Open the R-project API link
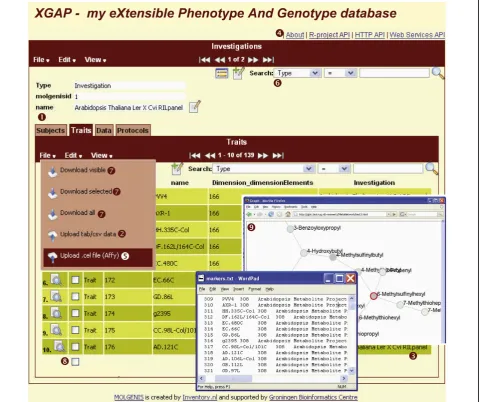The height and width of the screenshot is (402, 480). click(x=329, y=35)
